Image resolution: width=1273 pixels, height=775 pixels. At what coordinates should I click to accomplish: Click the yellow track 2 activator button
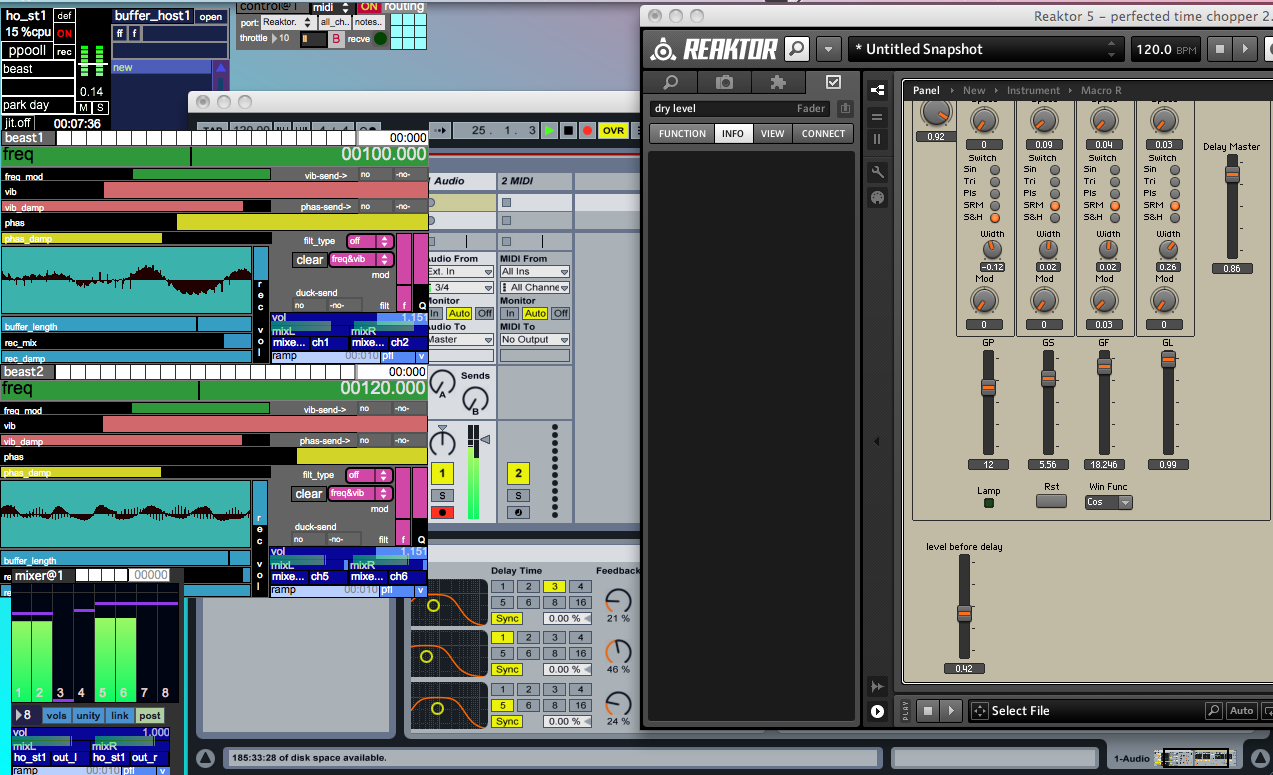click(518, 473)
